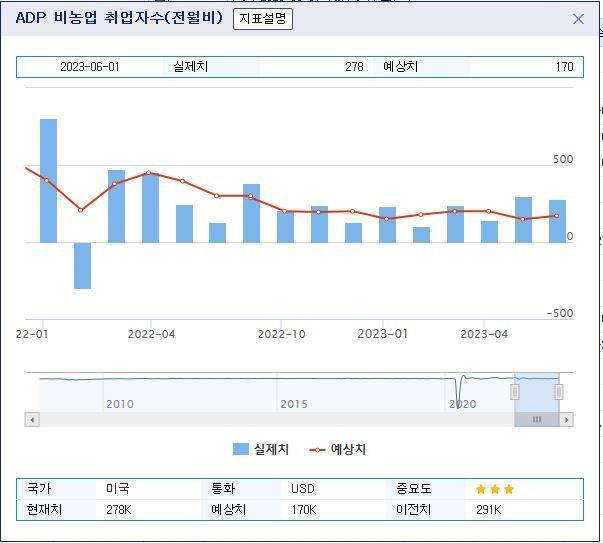This screenshot has width=603, height=543.
Task: Grab the right handle of the range selector
Action: [559, 392]
